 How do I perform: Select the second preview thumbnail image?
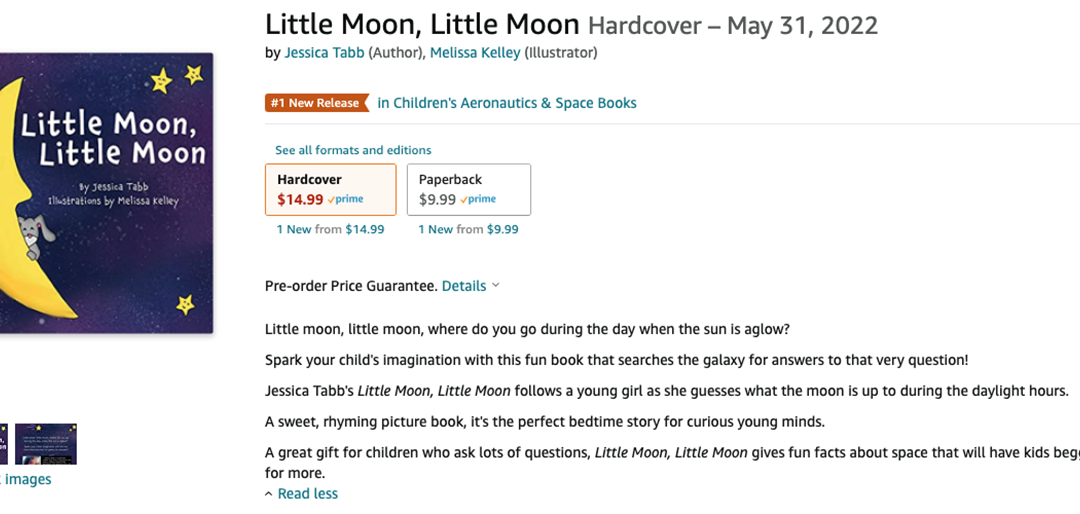point(46,444)
